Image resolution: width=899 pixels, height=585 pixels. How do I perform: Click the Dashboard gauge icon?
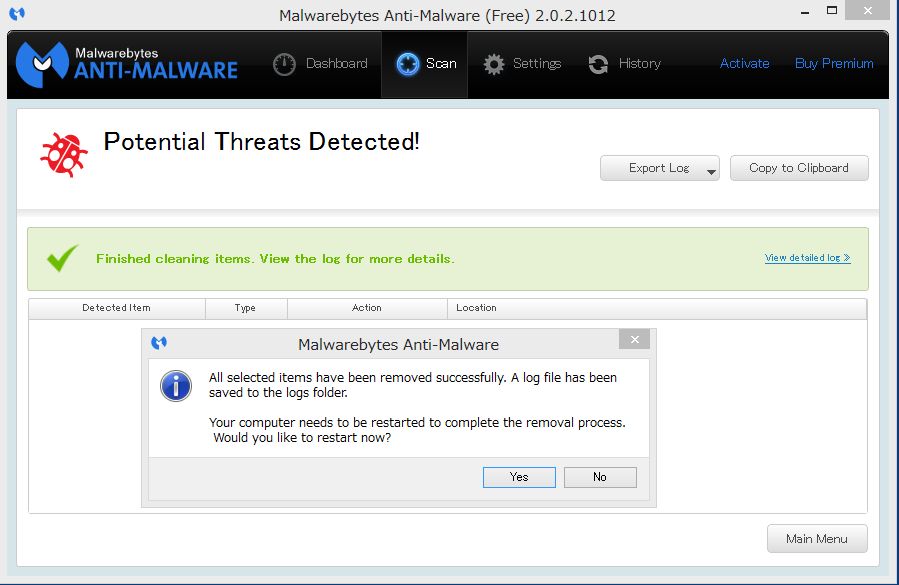(284, 64)
